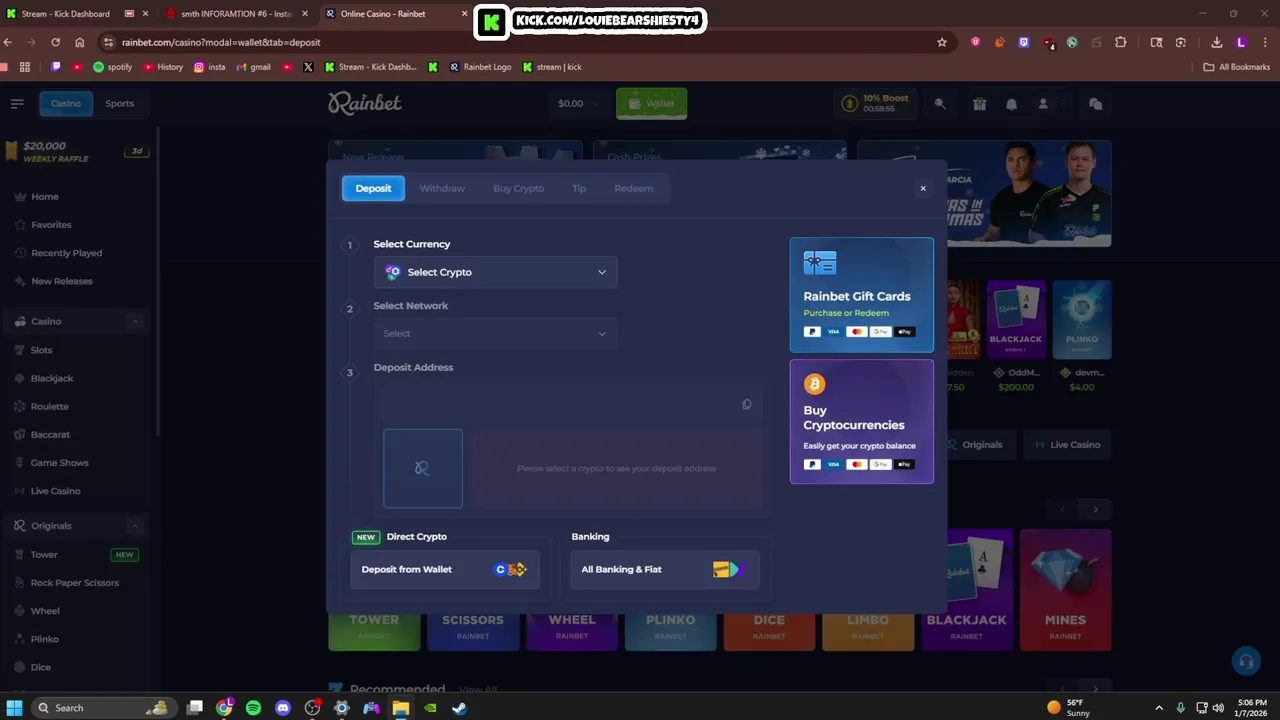Open the chat bubble icon in header
This screenshot has width=1280, height=720.
pos(1096,103)
